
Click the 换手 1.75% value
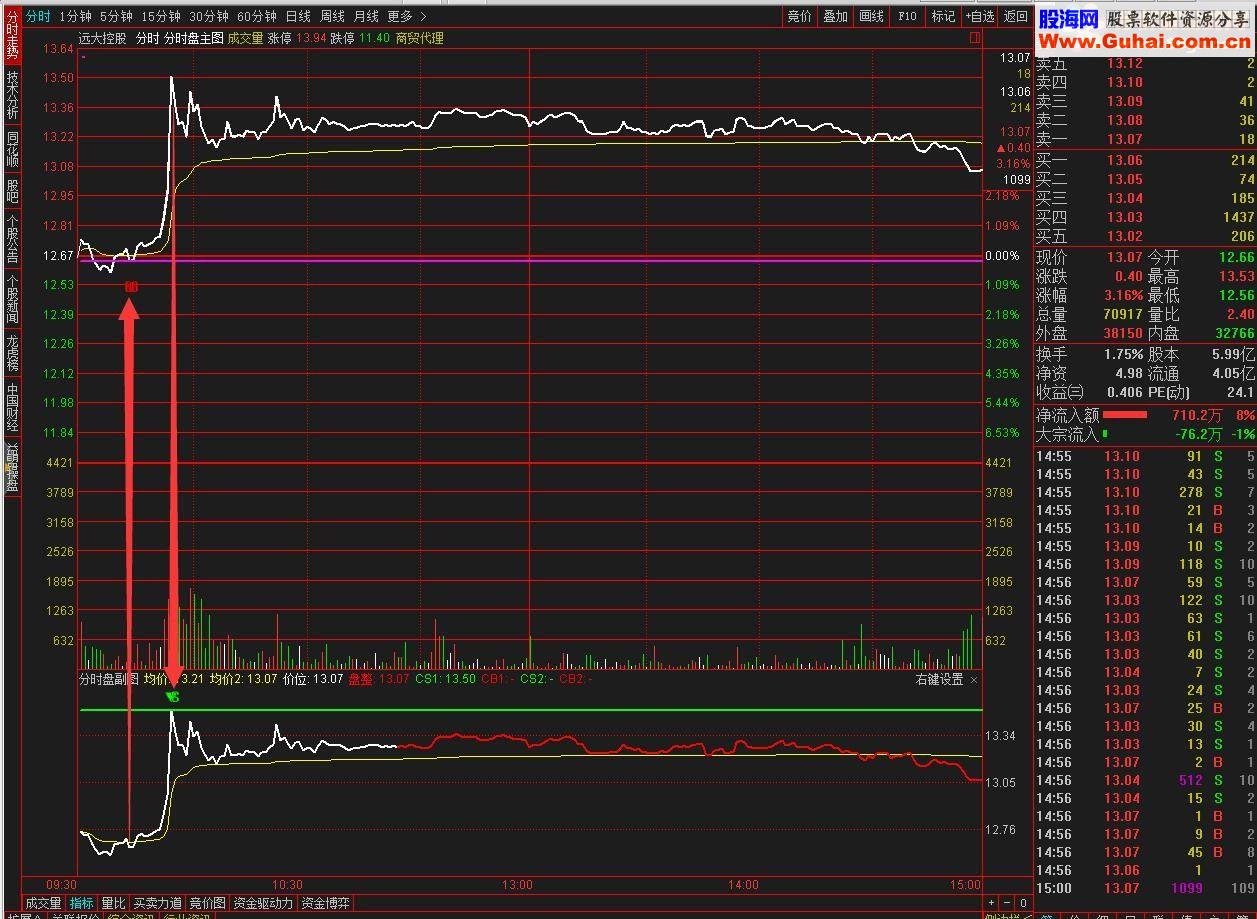1124,354
